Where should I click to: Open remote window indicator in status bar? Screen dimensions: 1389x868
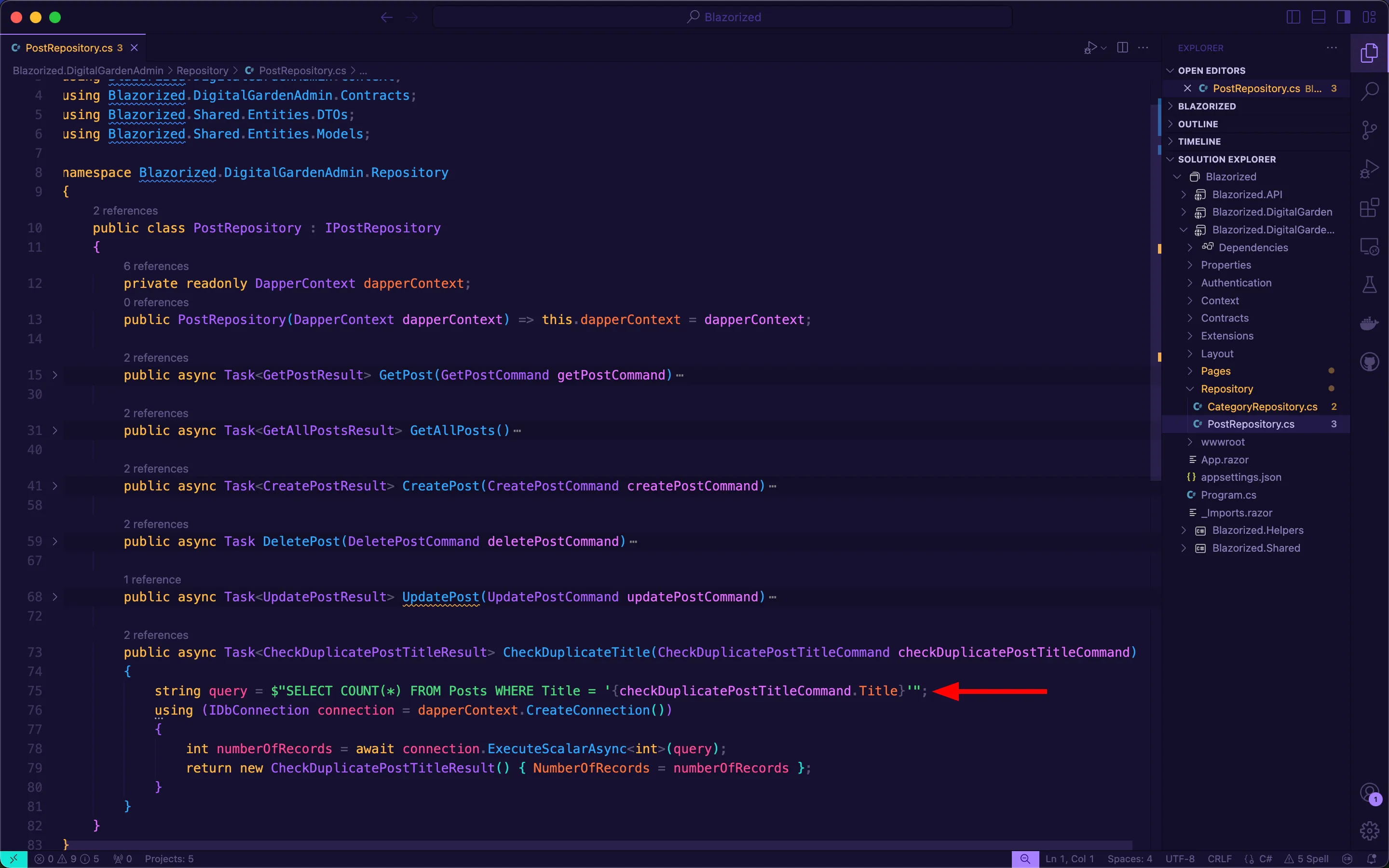pyautogui.click(x=14, y=859)
